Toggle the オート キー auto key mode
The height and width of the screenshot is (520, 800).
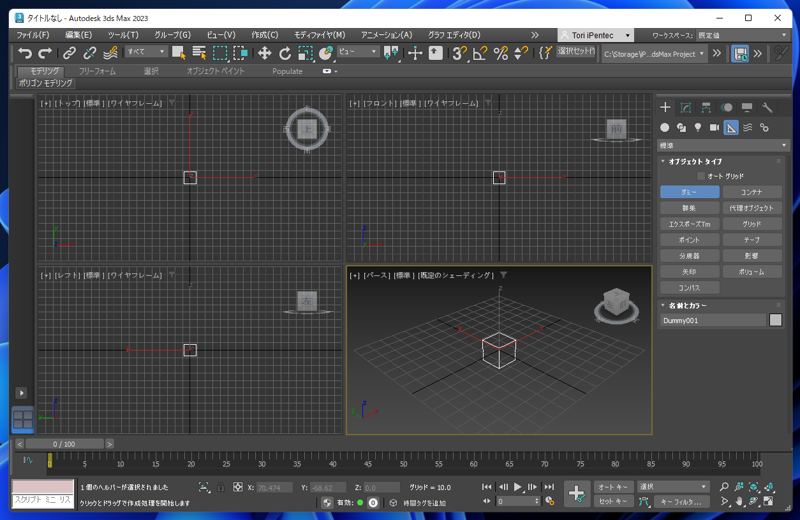click(x=613, y=487)
